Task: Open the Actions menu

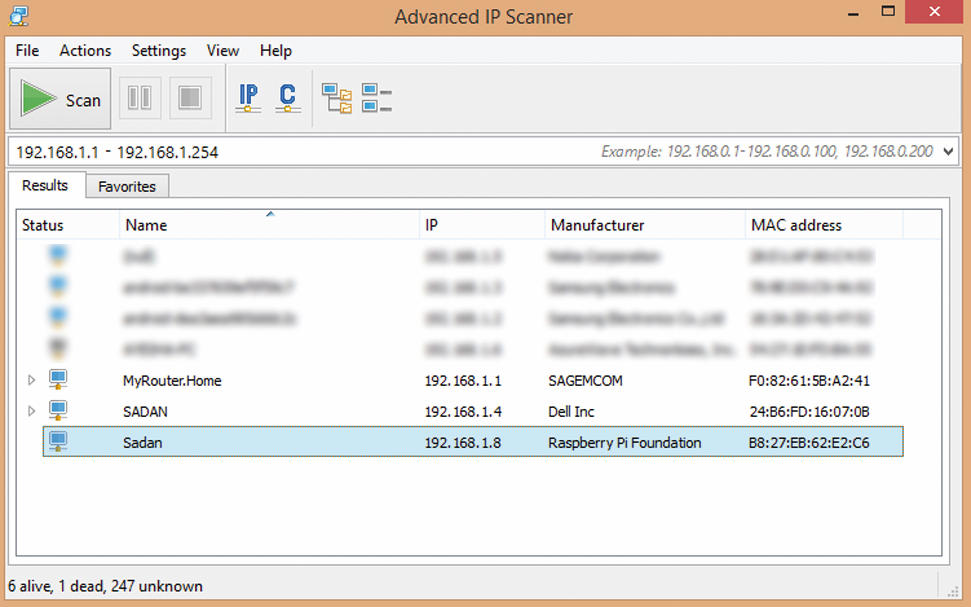Action: point(85,51)
